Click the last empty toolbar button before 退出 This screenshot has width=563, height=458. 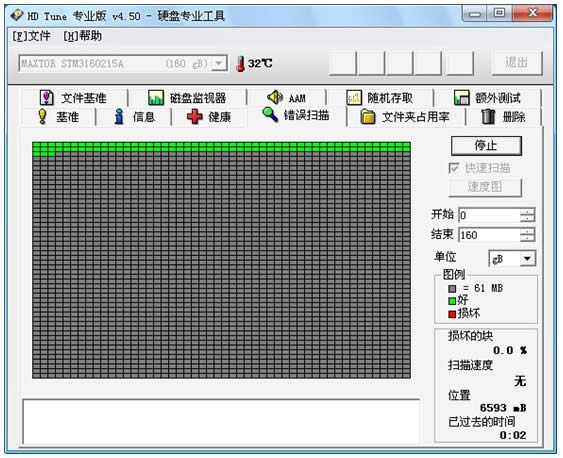460,63
